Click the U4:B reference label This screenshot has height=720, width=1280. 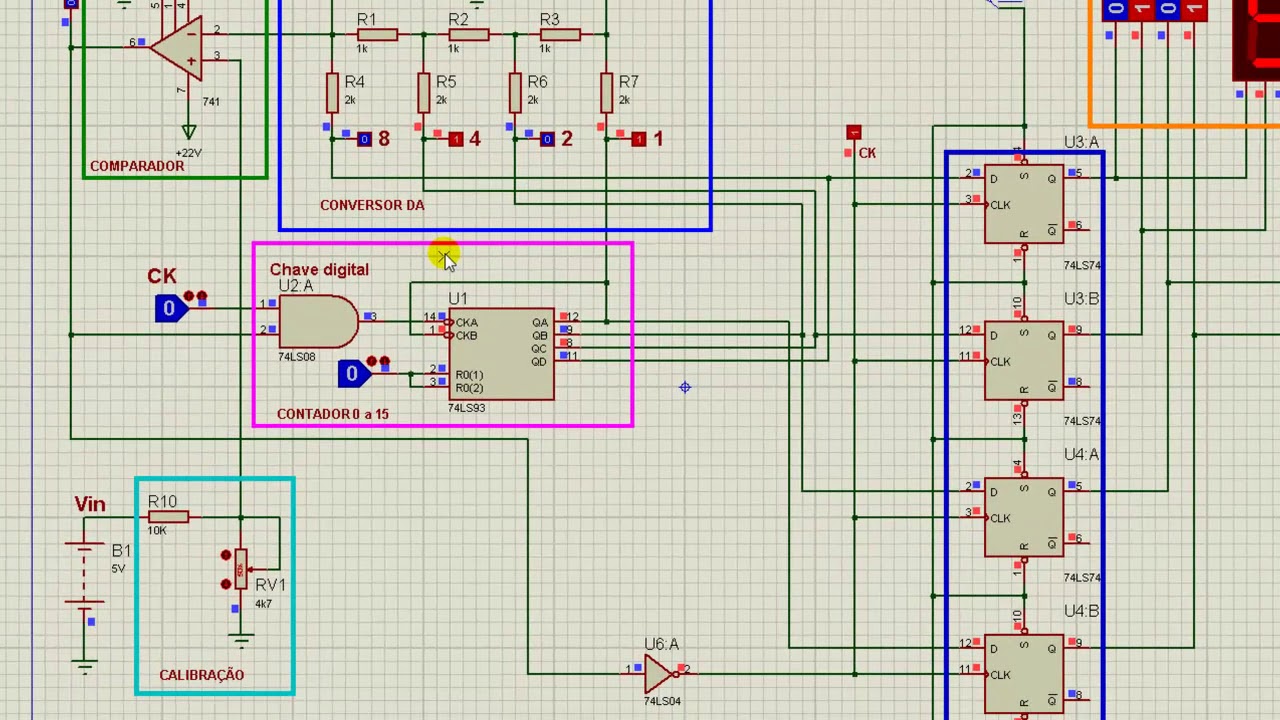pyautogui.click(x=1081, y=611)
